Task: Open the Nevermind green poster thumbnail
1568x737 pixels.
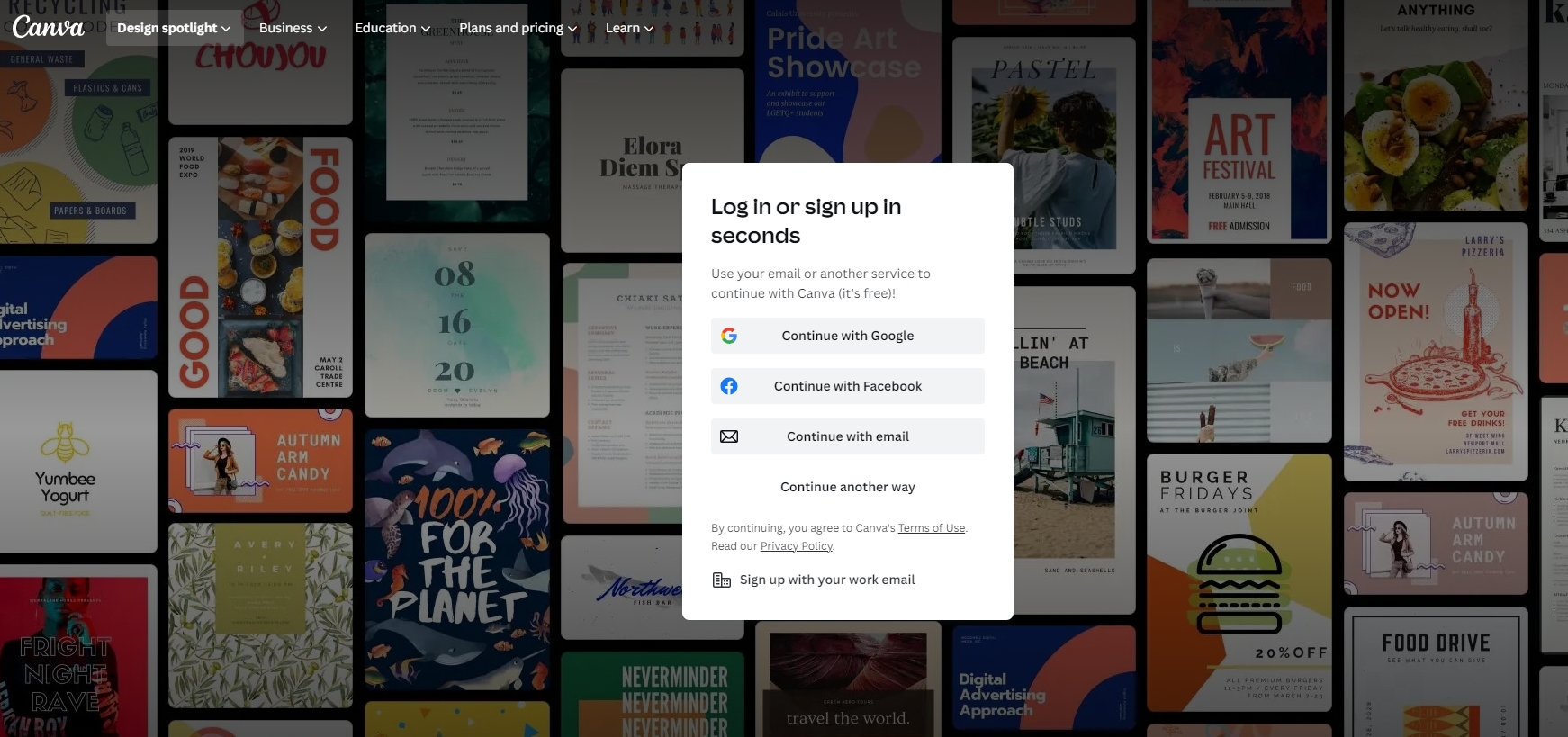Action: point(653,695)
